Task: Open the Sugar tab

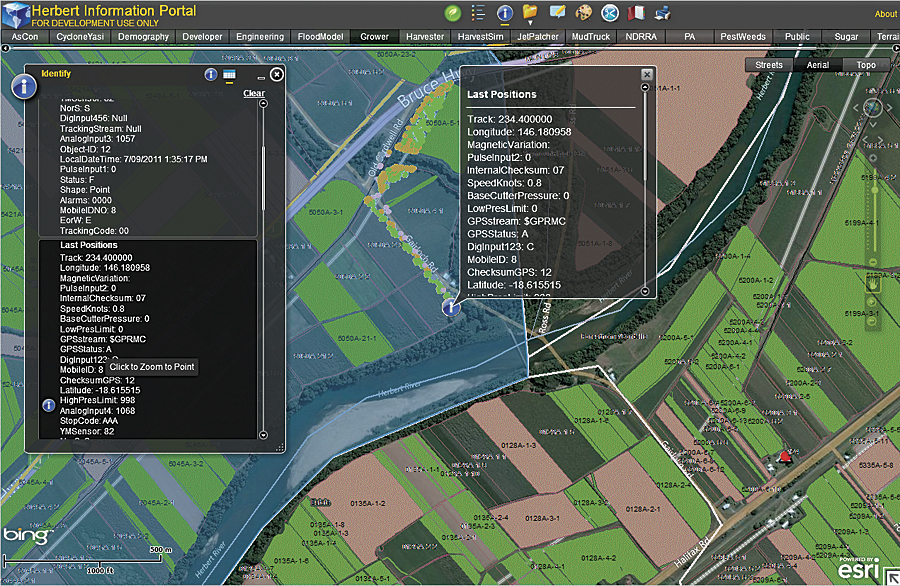Action: coord(846,37)
